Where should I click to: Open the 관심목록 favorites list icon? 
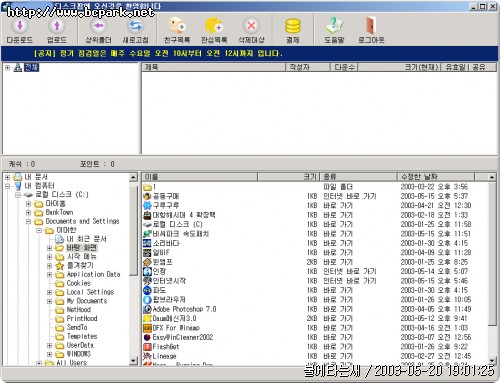(214, 26)
